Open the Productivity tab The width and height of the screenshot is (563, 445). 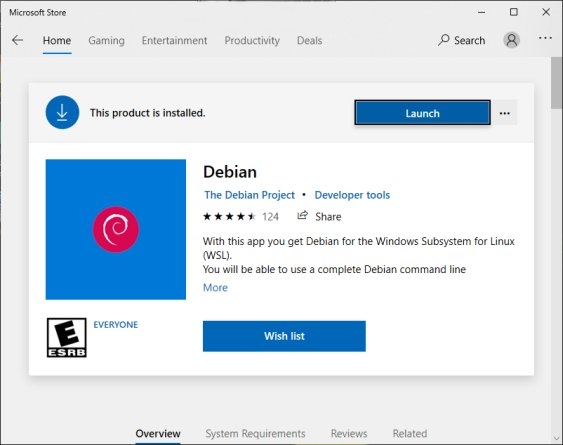coord(252,41)
